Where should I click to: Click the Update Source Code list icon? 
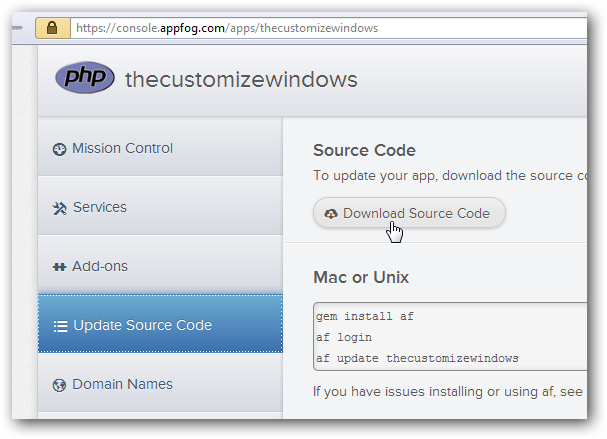60,326
